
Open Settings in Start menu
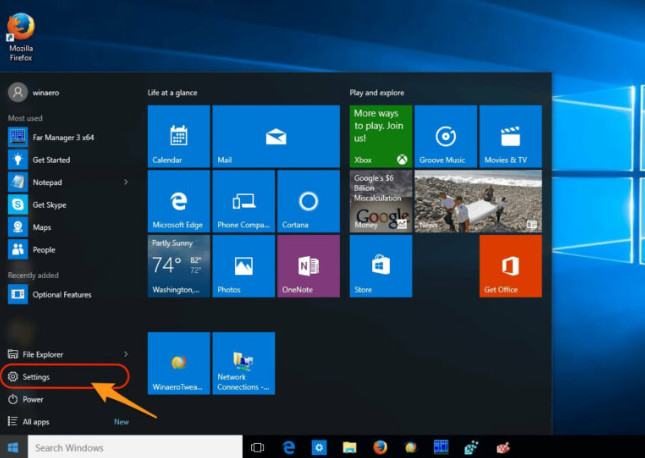[66, 377]
